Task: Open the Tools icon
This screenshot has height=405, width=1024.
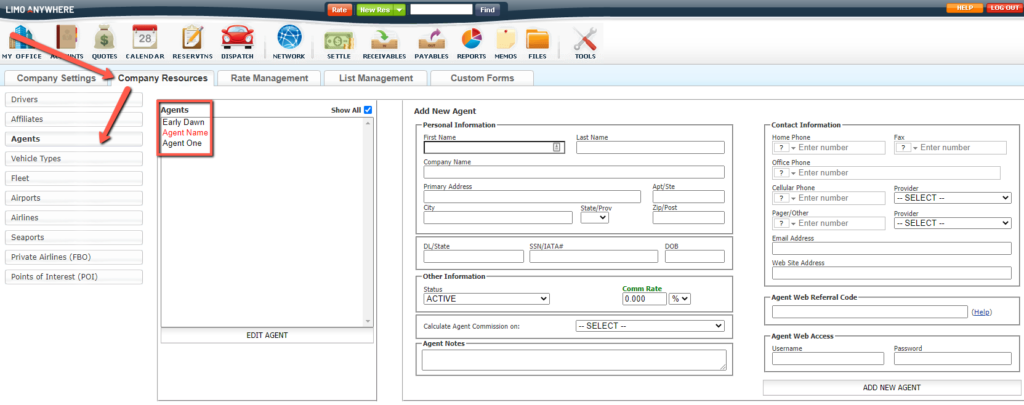Action: pyautogui.click(x=585, y=41)
